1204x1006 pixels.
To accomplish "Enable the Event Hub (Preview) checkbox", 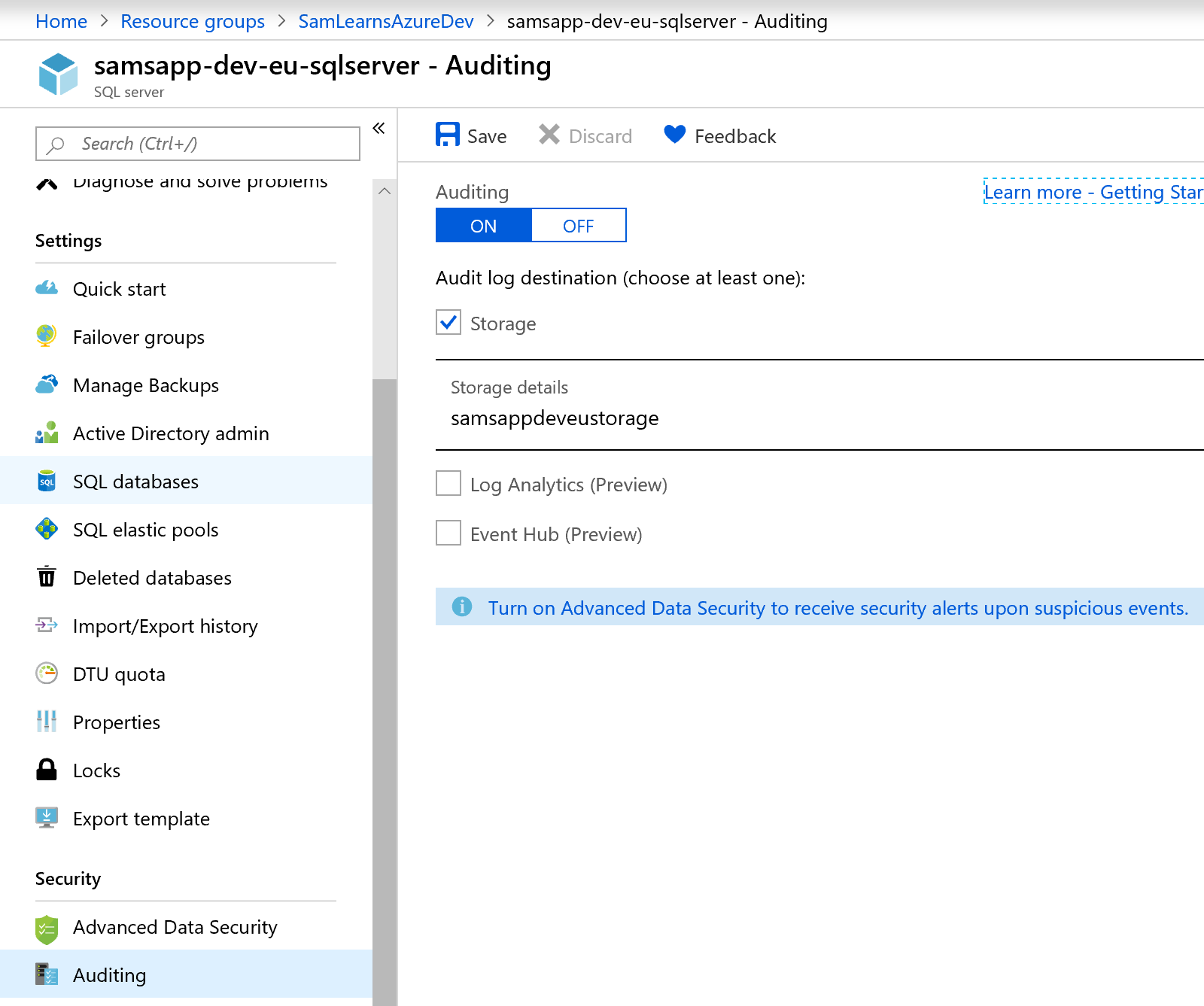I will 448,533.
